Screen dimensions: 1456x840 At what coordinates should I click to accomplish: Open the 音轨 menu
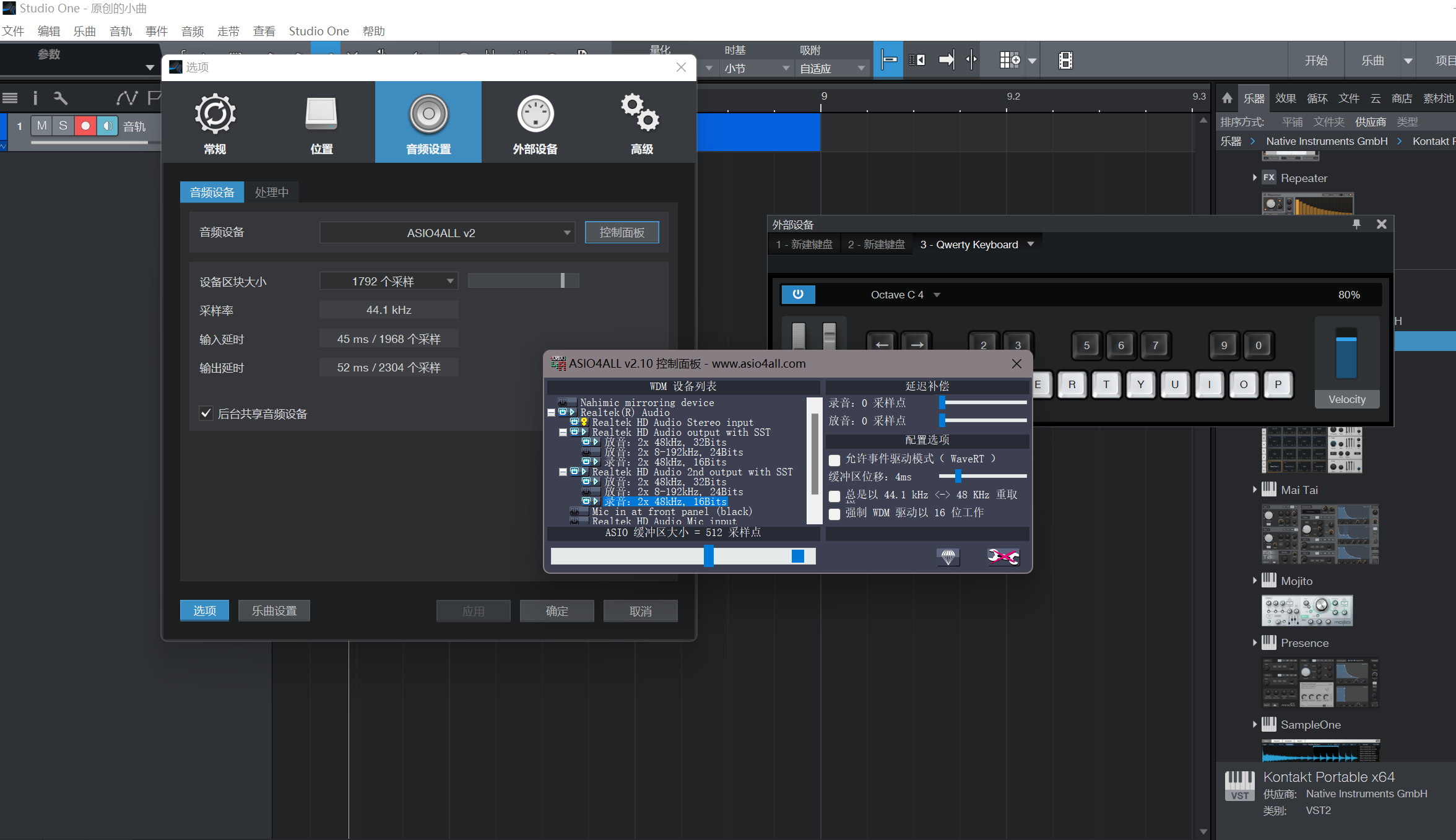(x=121, y=31)
